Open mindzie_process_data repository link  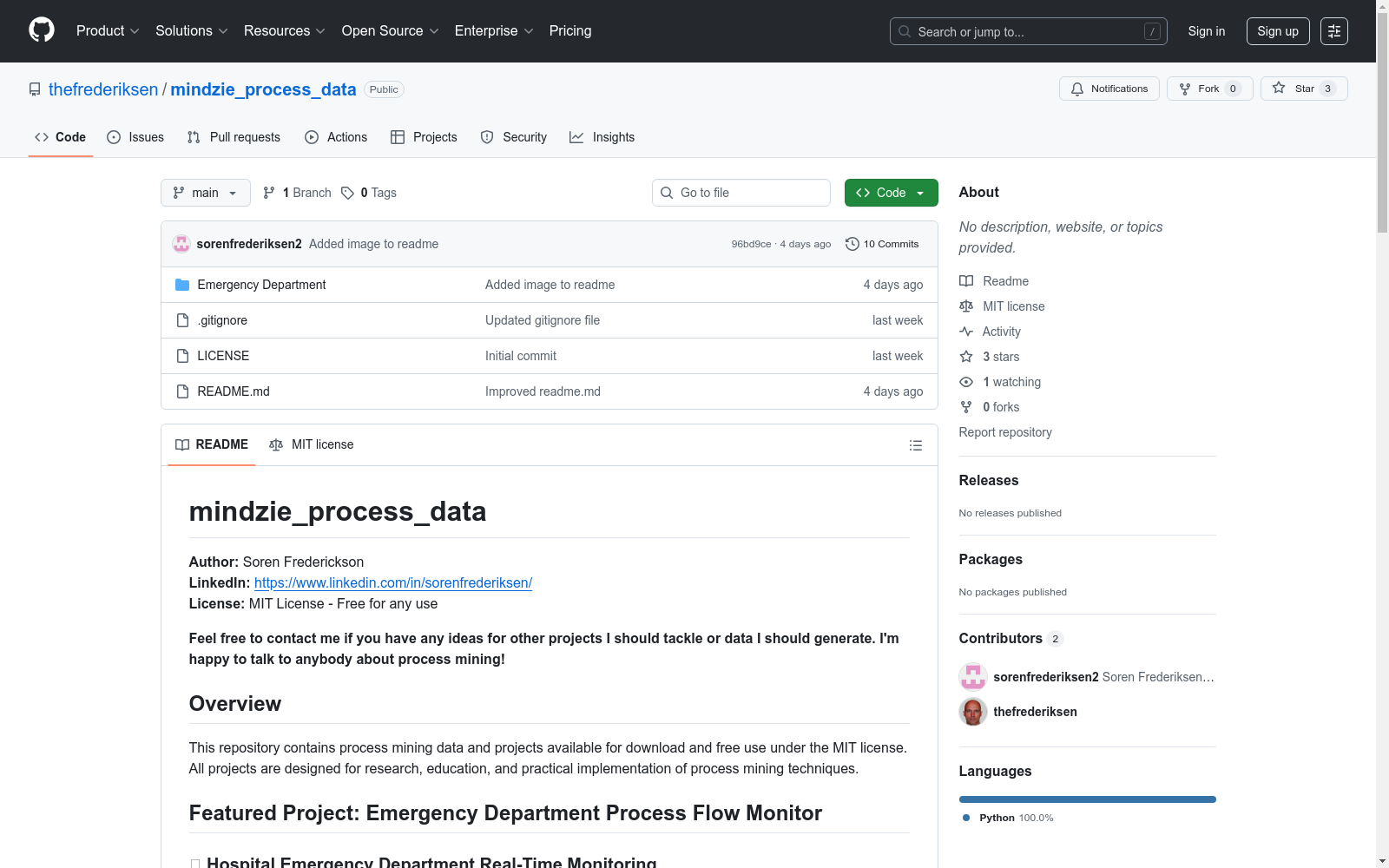pyautogui.click(x=263, y=89)
